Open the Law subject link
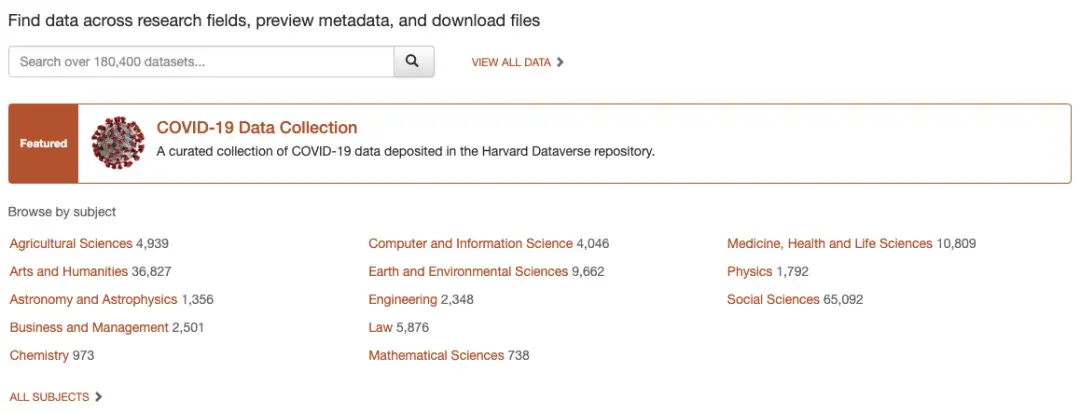 pyautogui.click(x=379, y=327)
